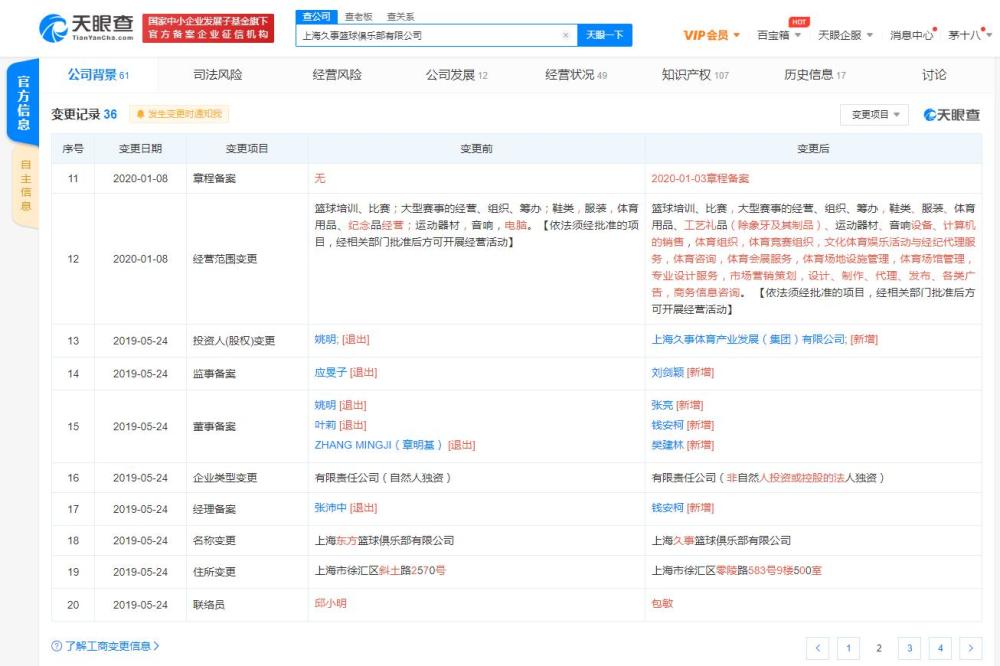Switch to the 司法风险 tab
The height and width of the screenshot is (666, 1000).
click(x=217, y=75)
